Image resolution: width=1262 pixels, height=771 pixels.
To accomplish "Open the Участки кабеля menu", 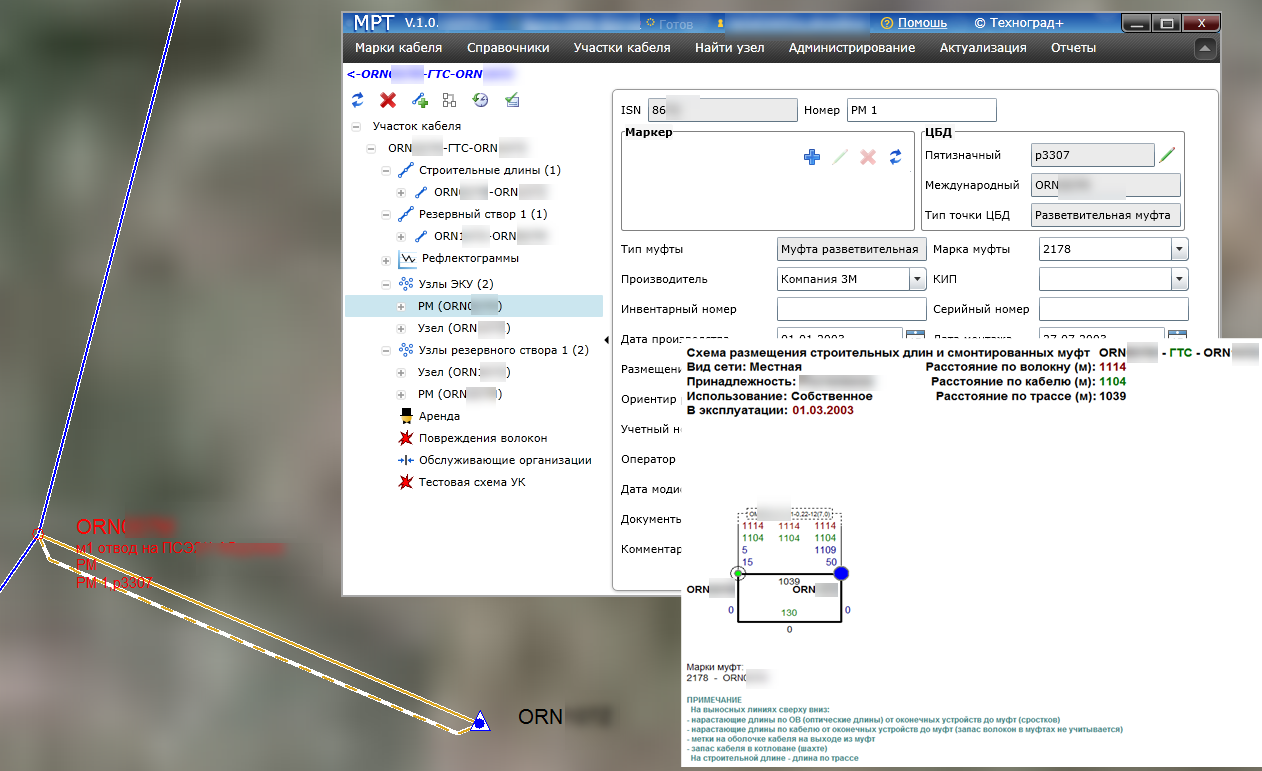I will (622, 48).
